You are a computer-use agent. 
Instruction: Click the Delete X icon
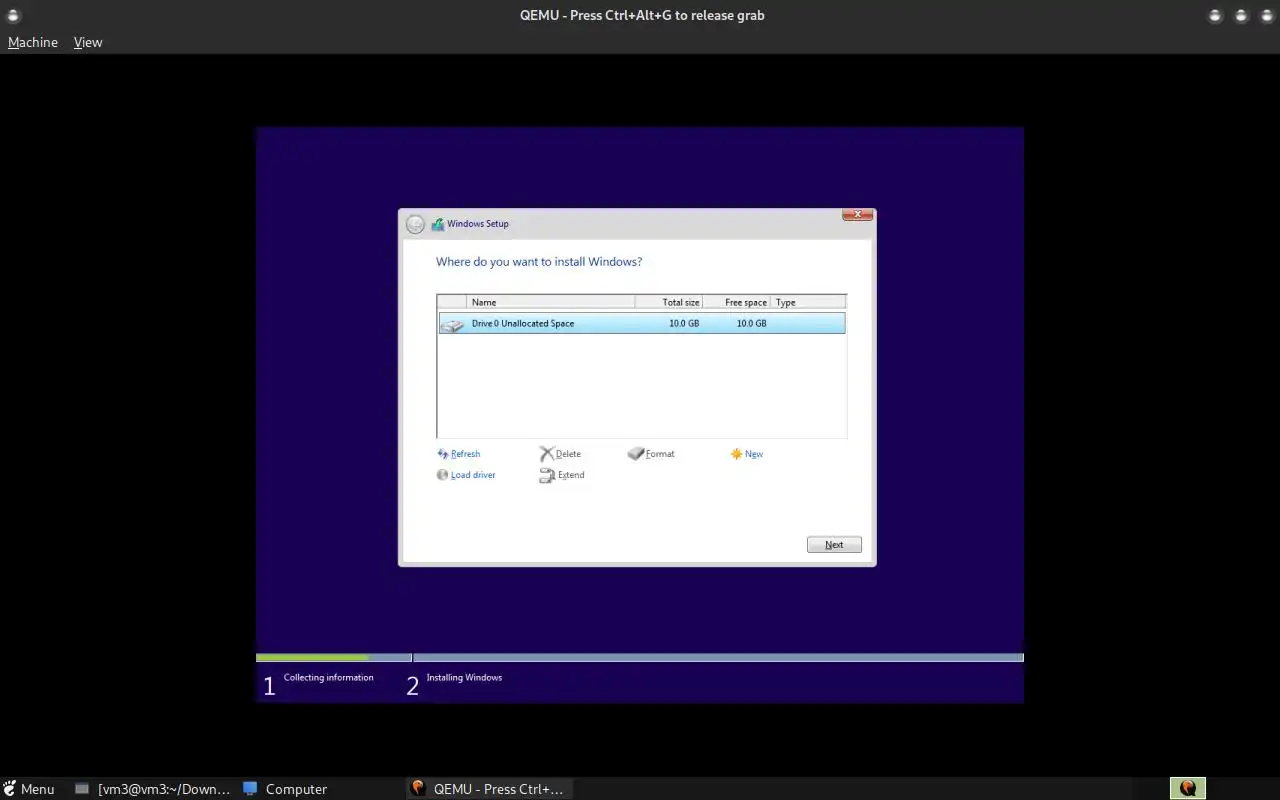tap(546, 454)
